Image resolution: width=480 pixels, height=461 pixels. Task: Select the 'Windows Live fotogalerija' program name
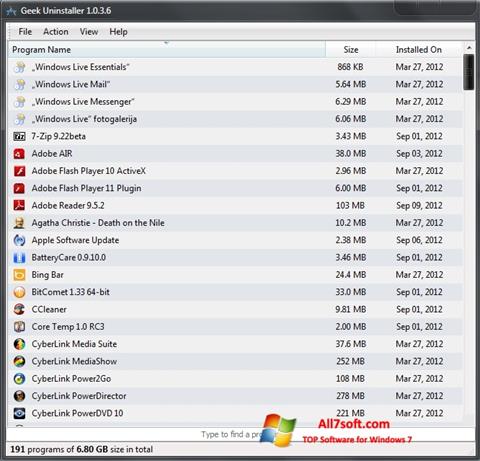84,119
